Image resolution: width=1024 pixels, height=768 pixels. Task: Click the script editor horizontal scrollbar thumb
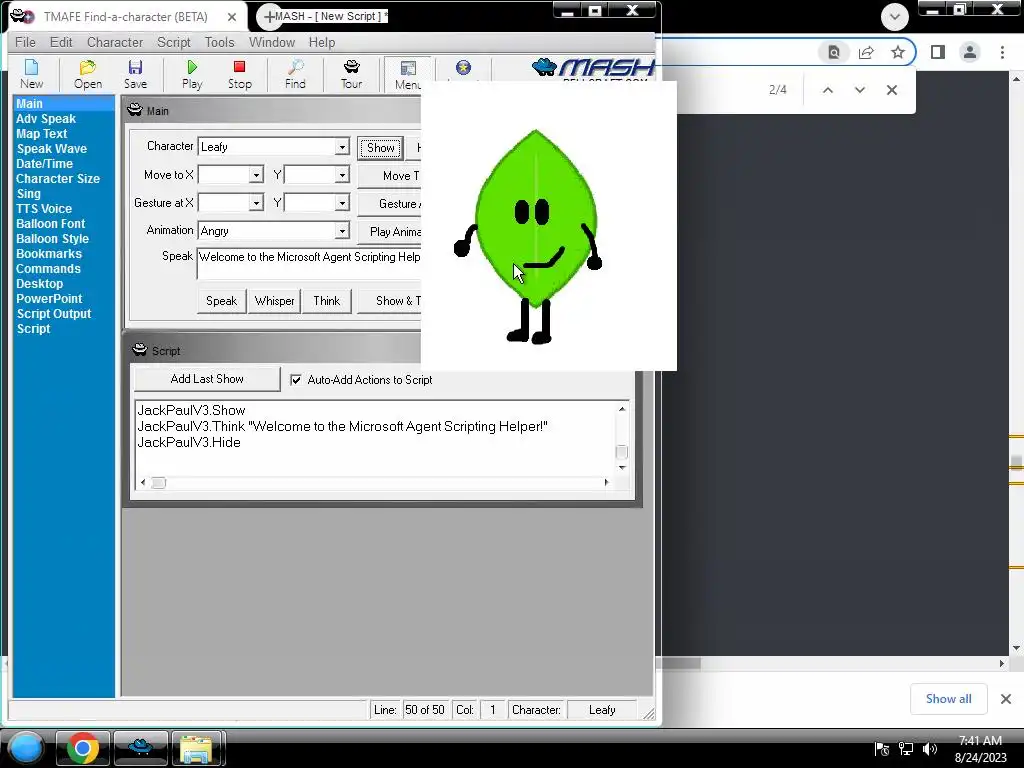[x=159, y=483]
